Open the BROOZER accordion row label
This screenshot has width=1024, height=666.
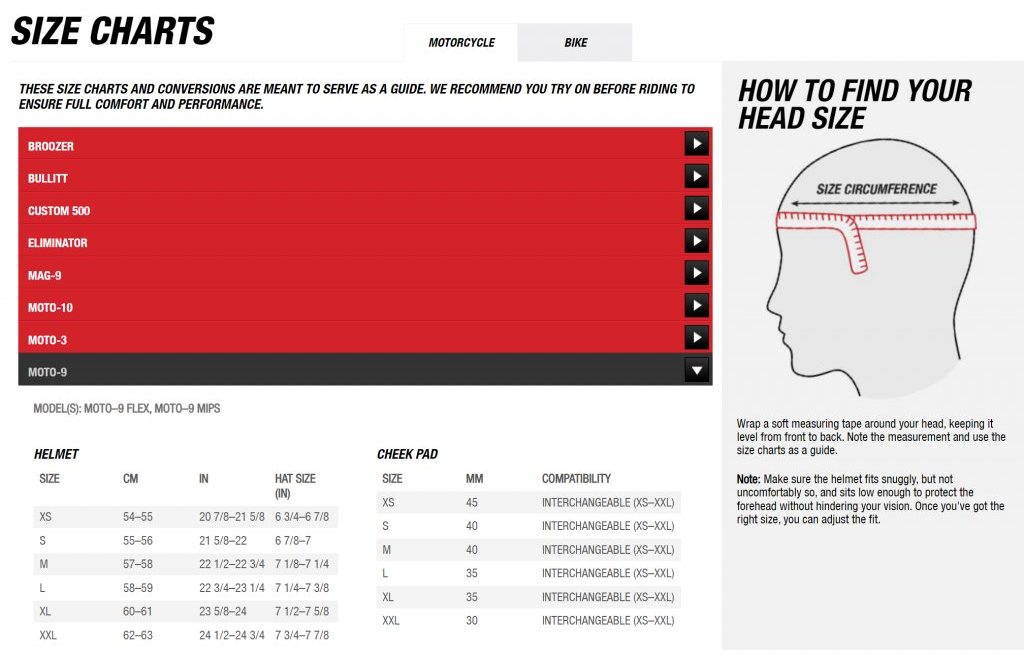(51, 146)
